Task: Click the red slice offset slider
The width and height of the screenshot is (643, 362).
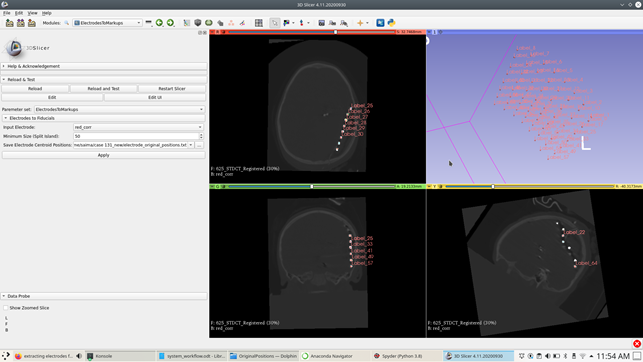Action: [312, 32]
